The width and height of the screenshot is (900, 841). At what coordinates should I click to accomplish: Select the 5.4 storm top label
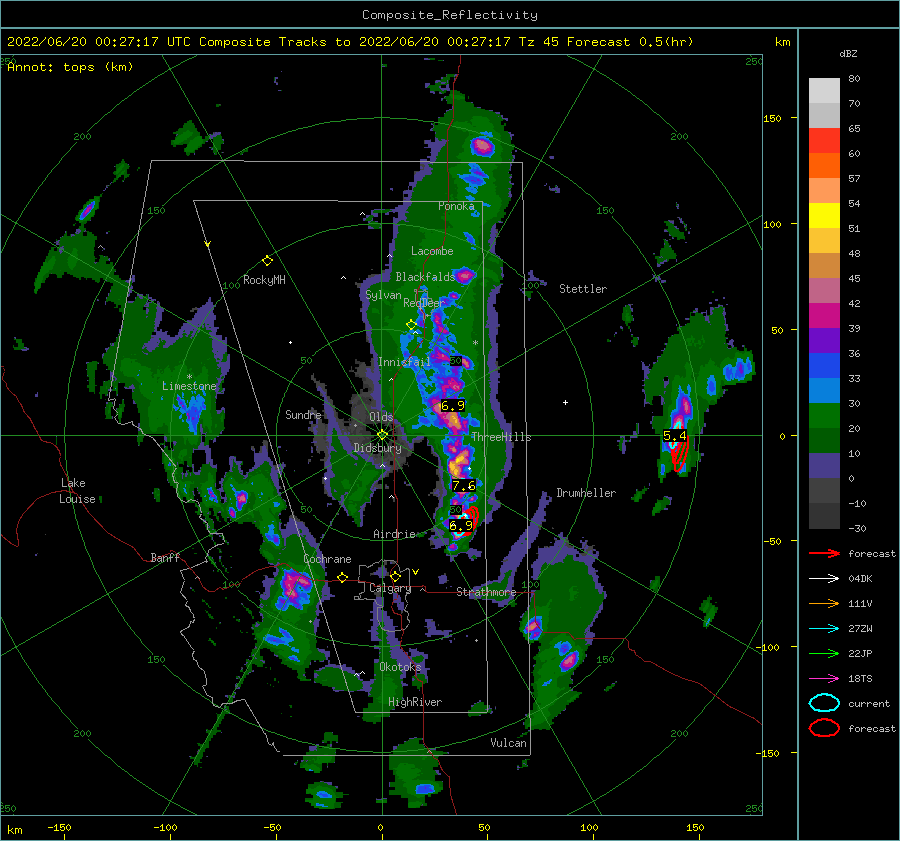pyautogui.click(x=674, y=436)
